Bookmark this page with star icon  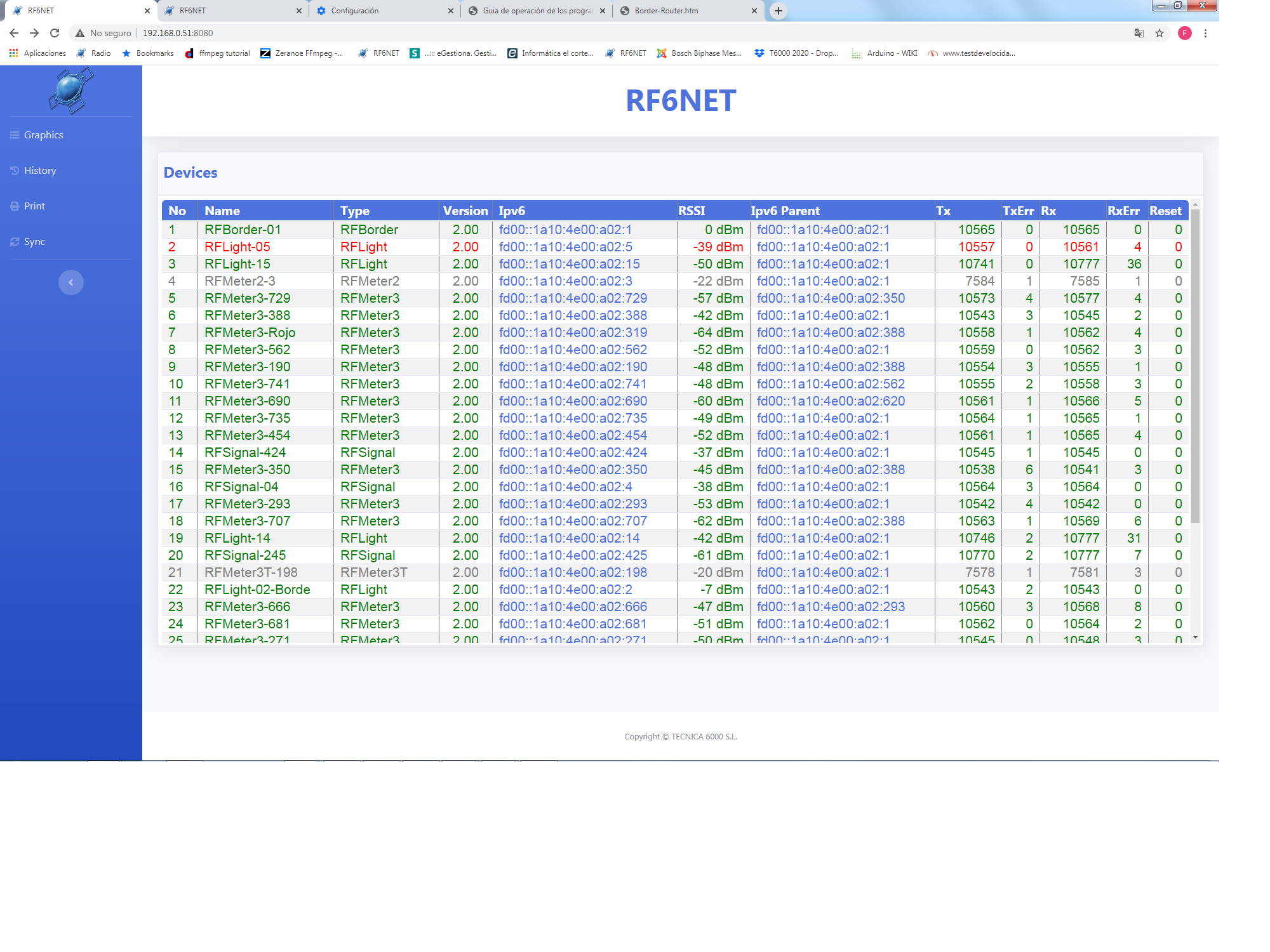click(x=1160, y=33)
